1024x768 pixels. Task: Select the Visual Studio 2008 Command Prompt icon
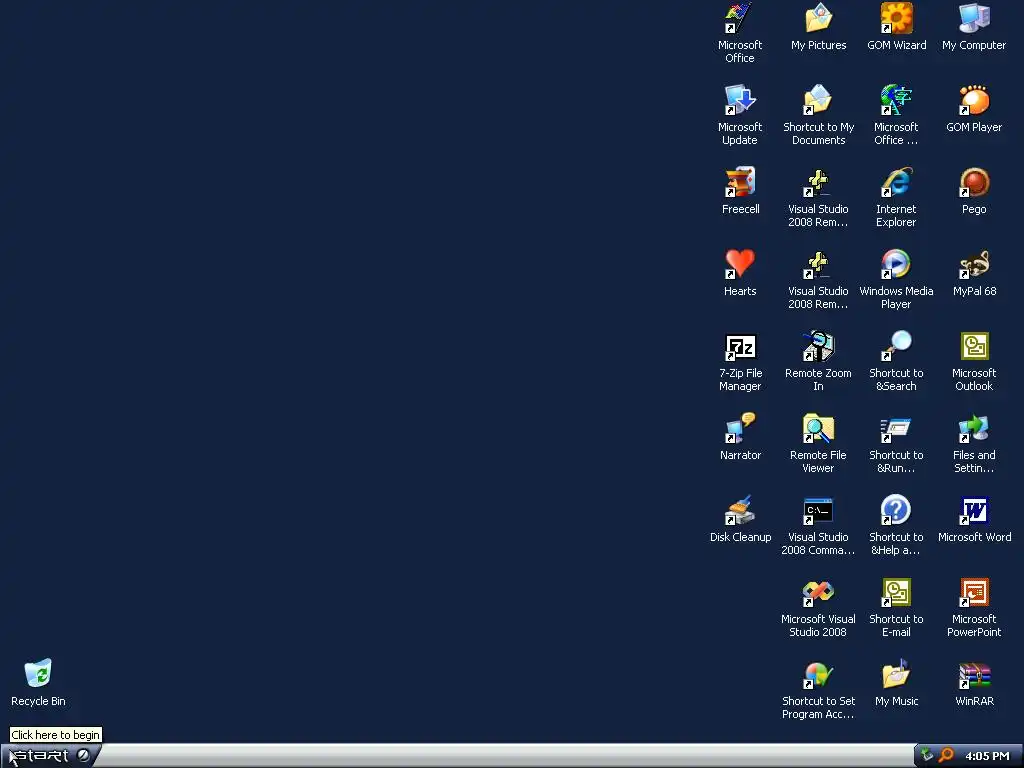point(818,511)
